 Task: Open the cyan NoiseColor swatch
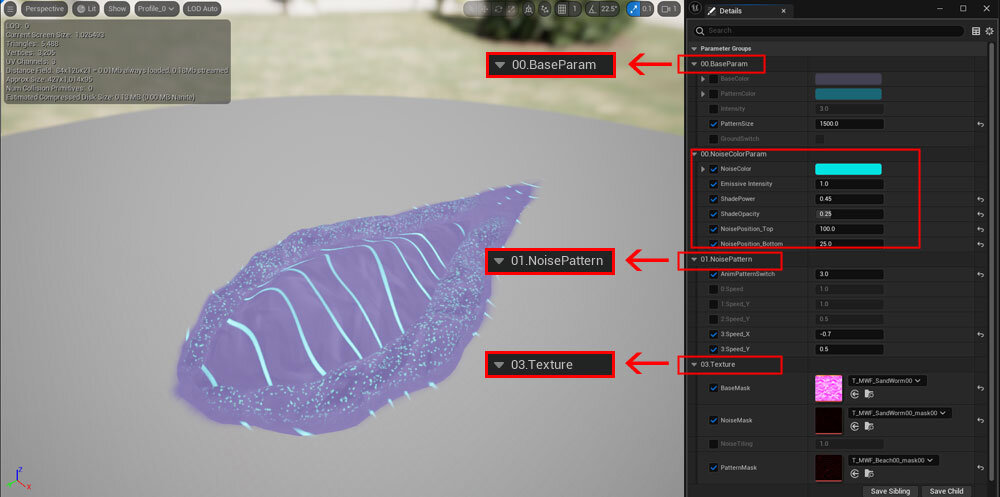tap(848, 169)
